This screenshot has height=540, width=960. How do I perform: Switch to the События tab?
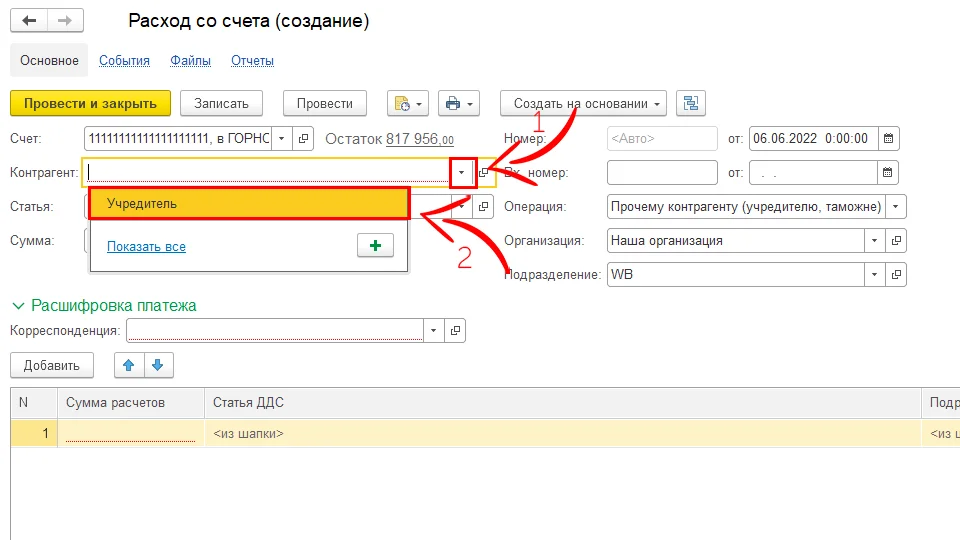[x=124, y=61]
